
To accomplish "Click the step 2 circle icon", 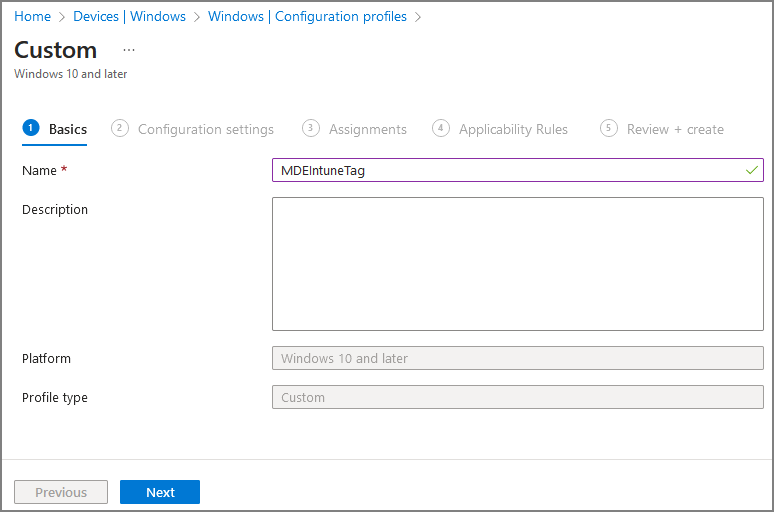I will click(119, 128).
